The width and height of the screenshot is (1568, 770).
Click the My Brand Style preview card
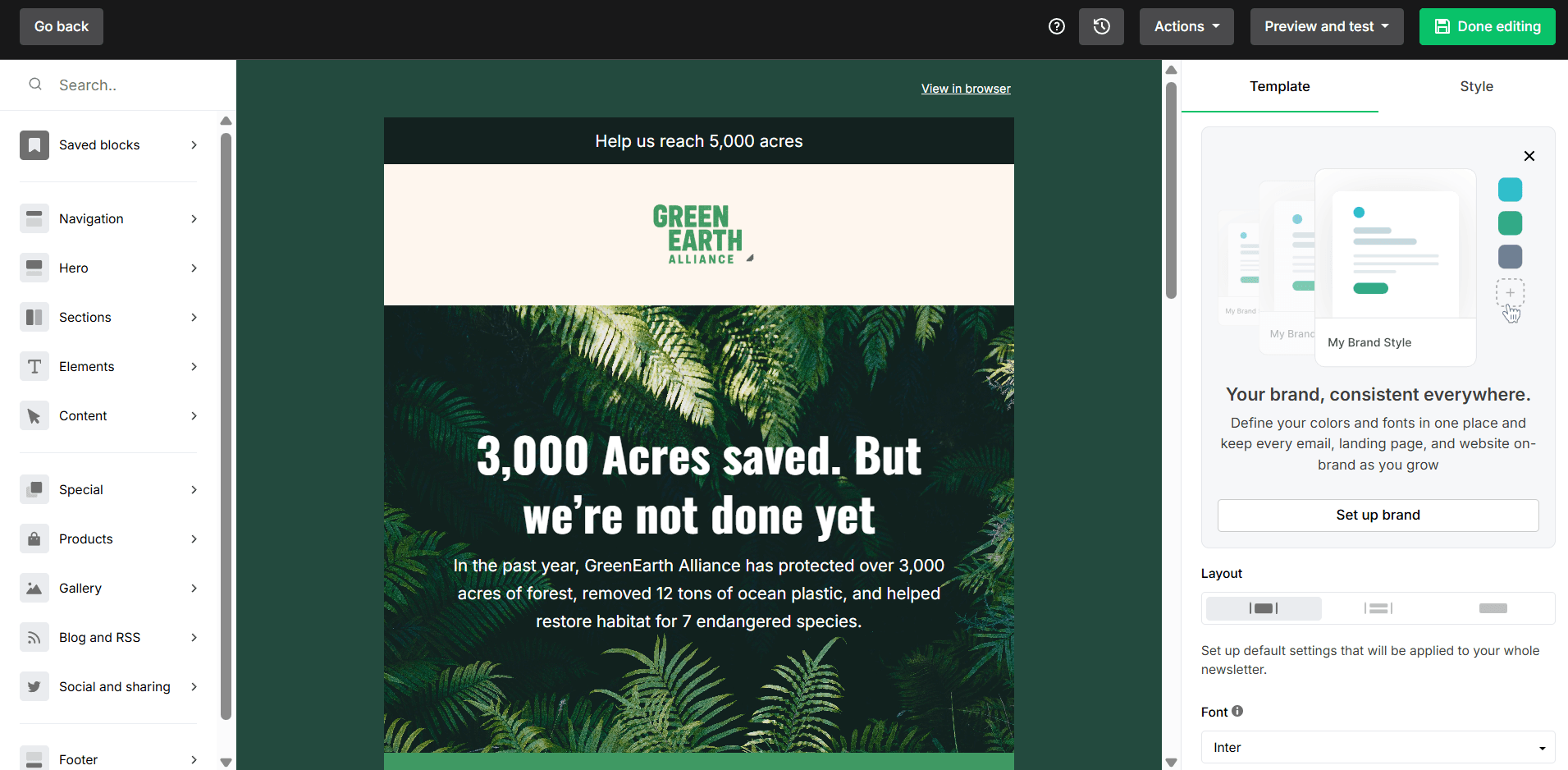point(1395,268)
